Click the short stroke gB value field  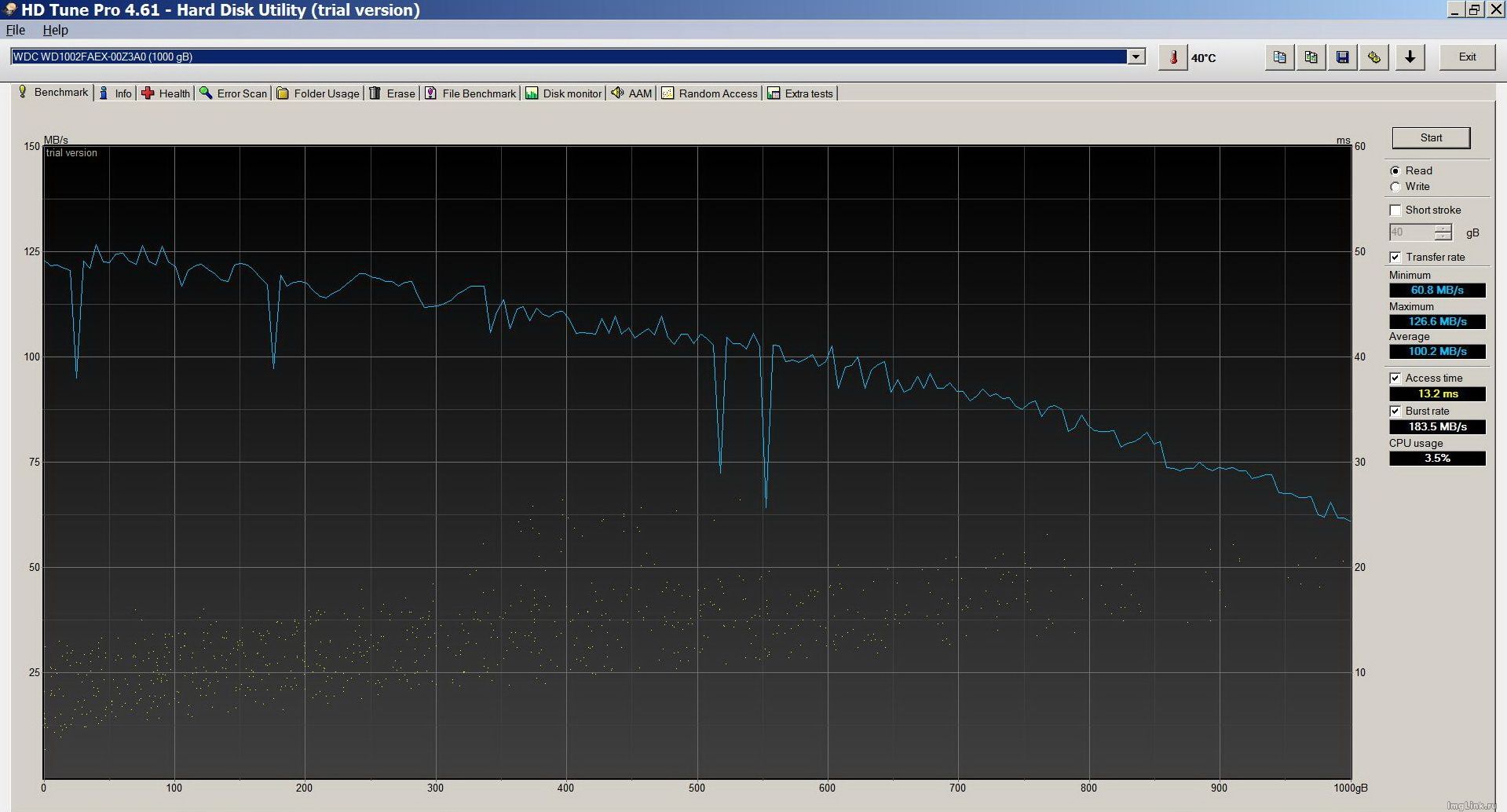pyautogui.click(x=1412, y=232)
